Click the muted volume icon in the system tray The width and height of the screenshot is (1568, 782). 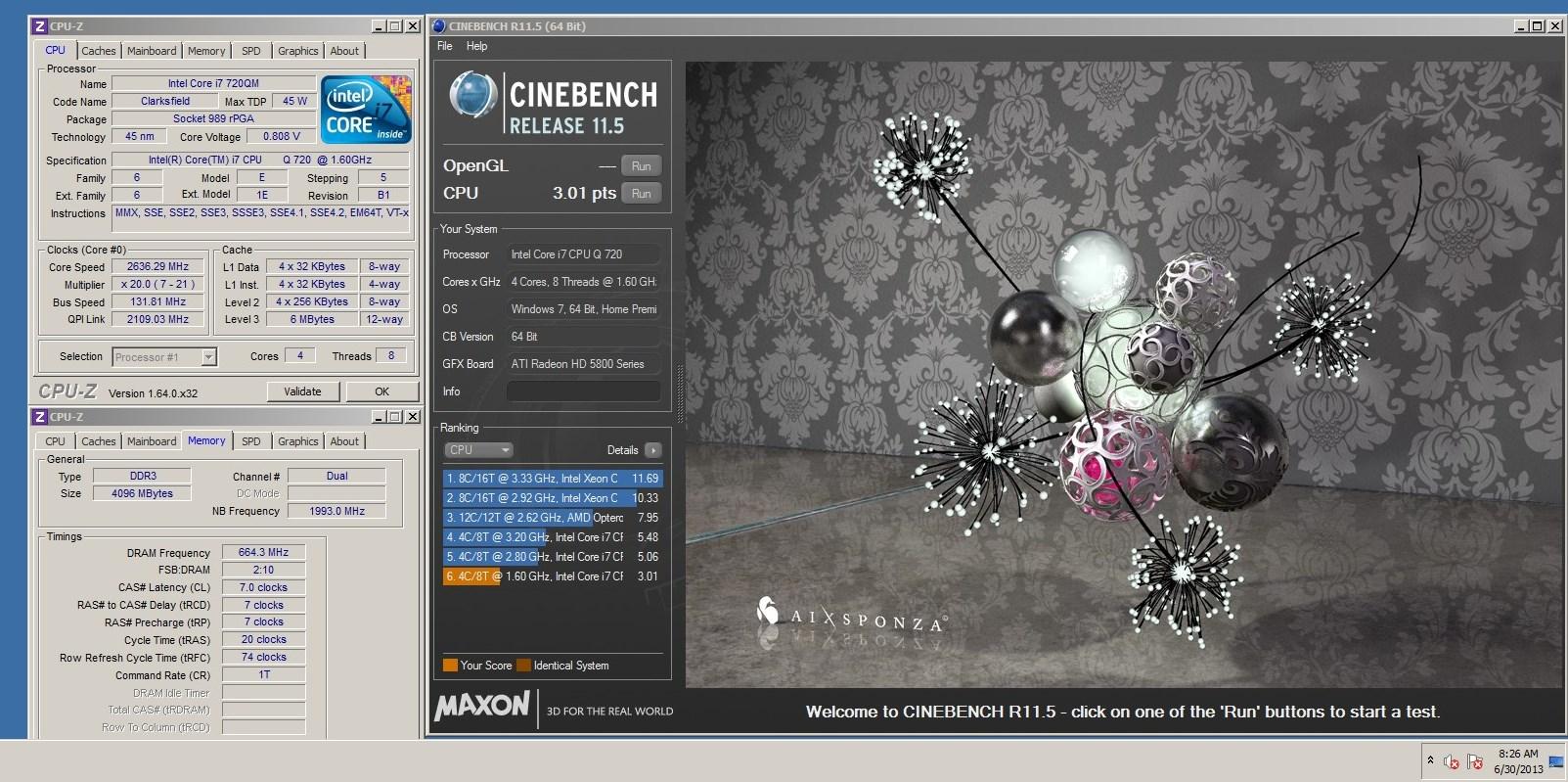[x=1452, y=761]
